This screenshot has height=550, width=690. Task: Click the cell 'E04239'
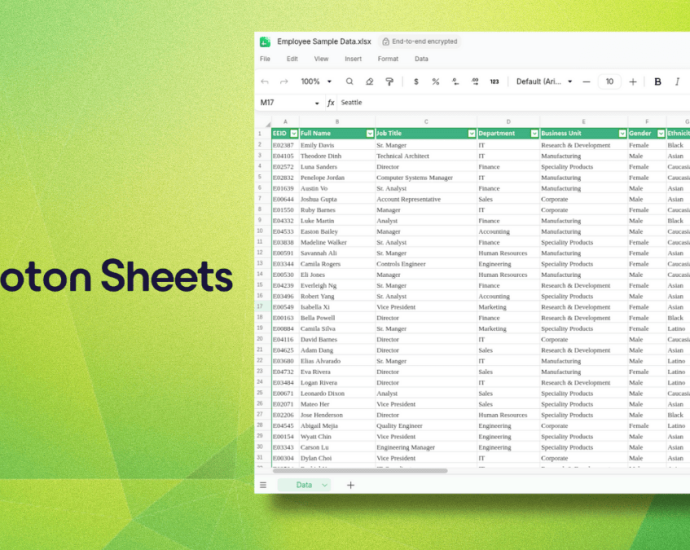285,285
